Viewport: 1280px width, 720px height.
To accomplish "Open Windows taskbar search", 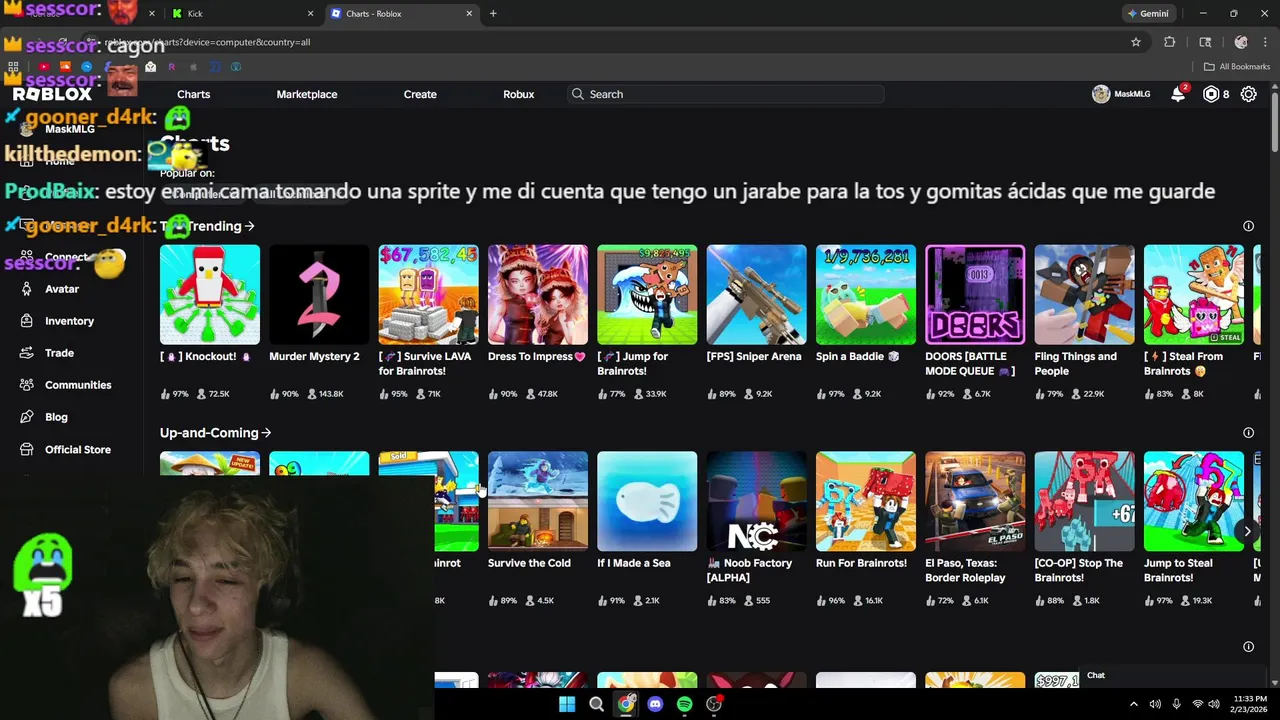I will pyautogui.click(x=596, y=704).
